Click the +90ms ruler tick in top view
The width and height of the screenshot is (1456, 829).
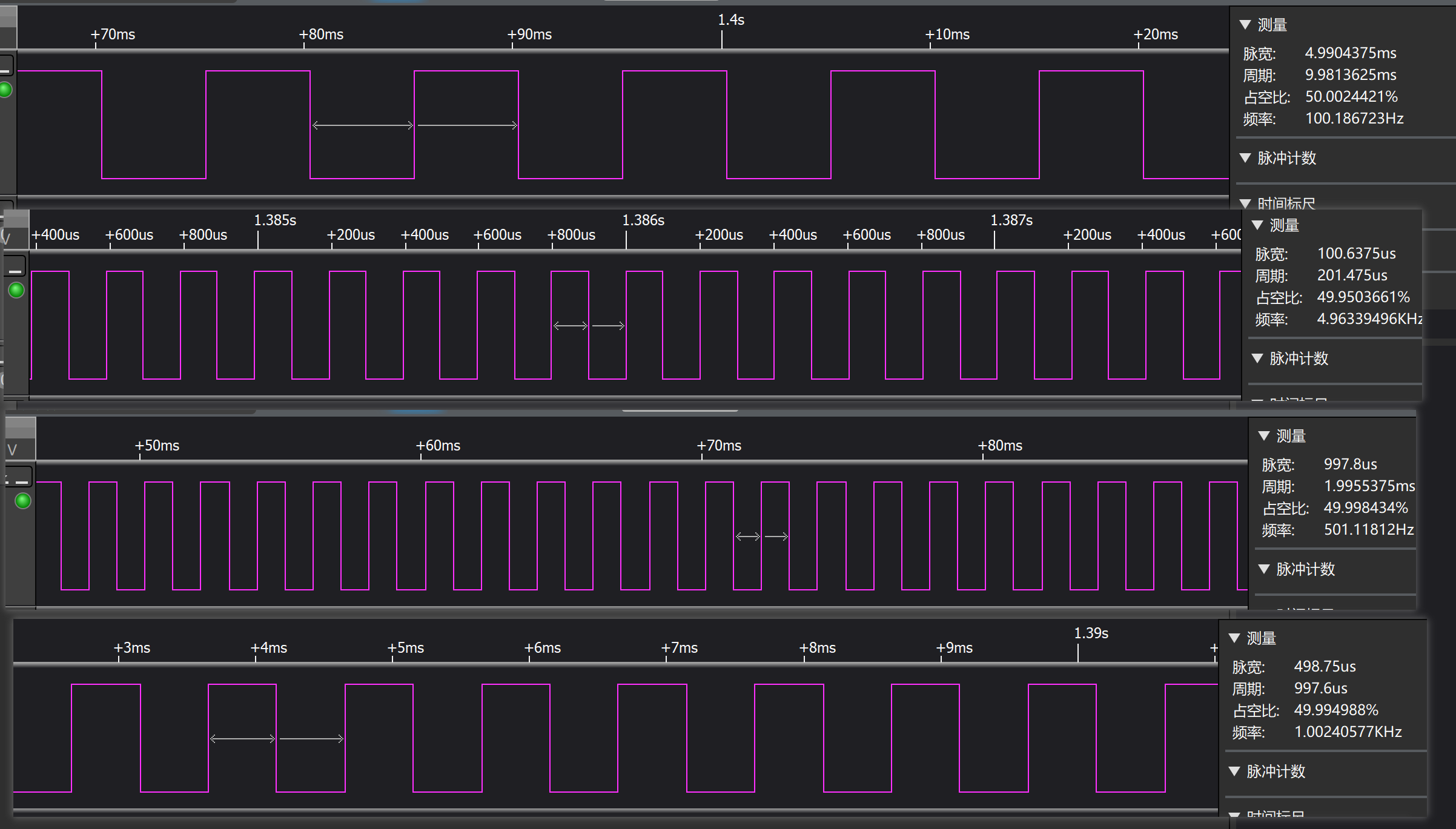[530, 35]
